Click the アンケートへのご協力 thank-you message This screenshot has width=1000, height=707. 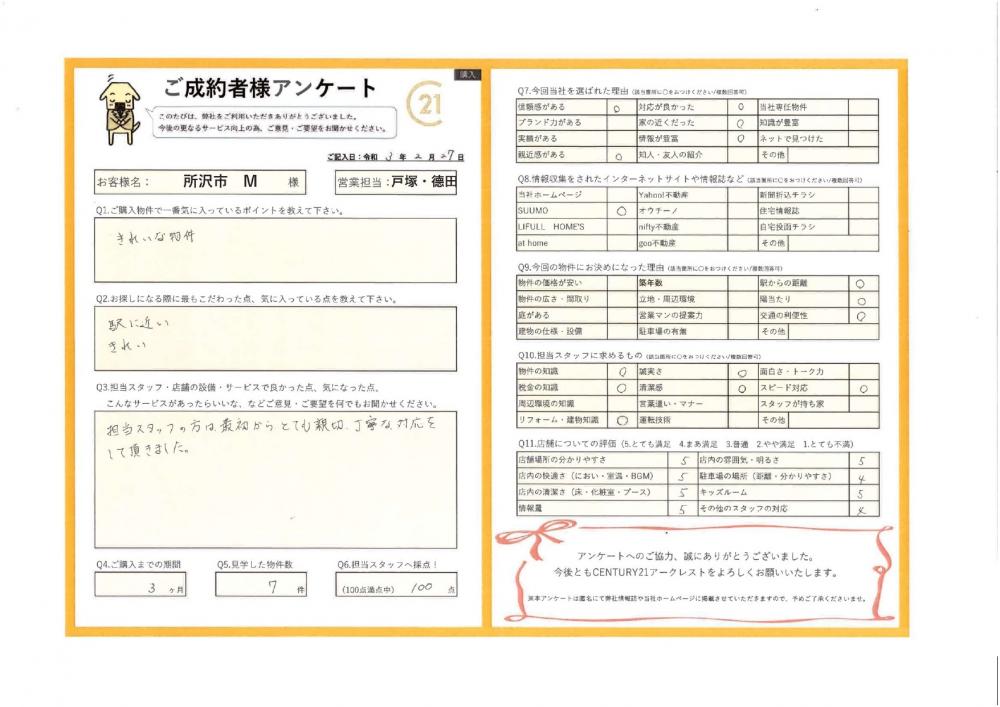click(695, 557)
